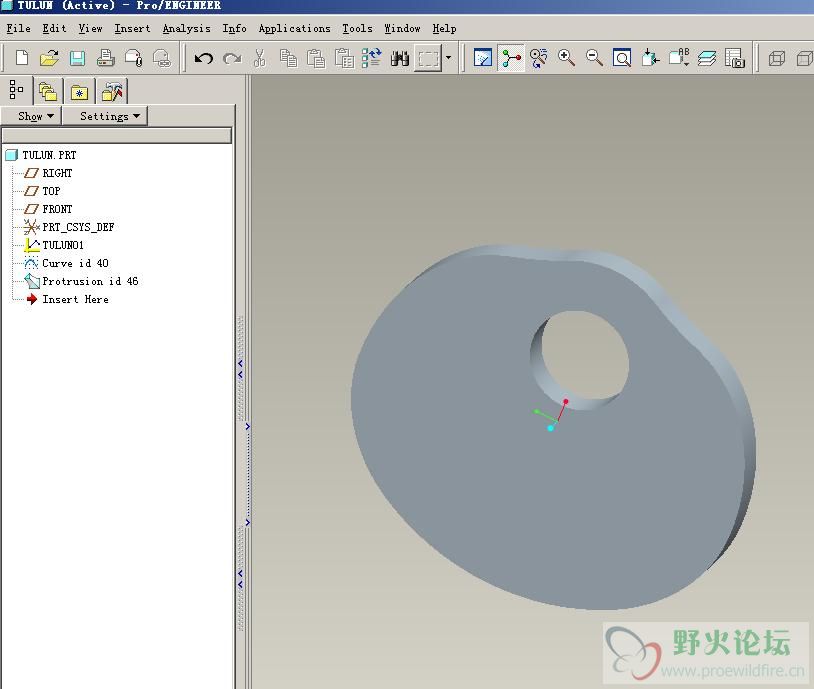This screenshot has width=814, height=689.
Task: Open the File menu
Action: (x=19, y=29)
